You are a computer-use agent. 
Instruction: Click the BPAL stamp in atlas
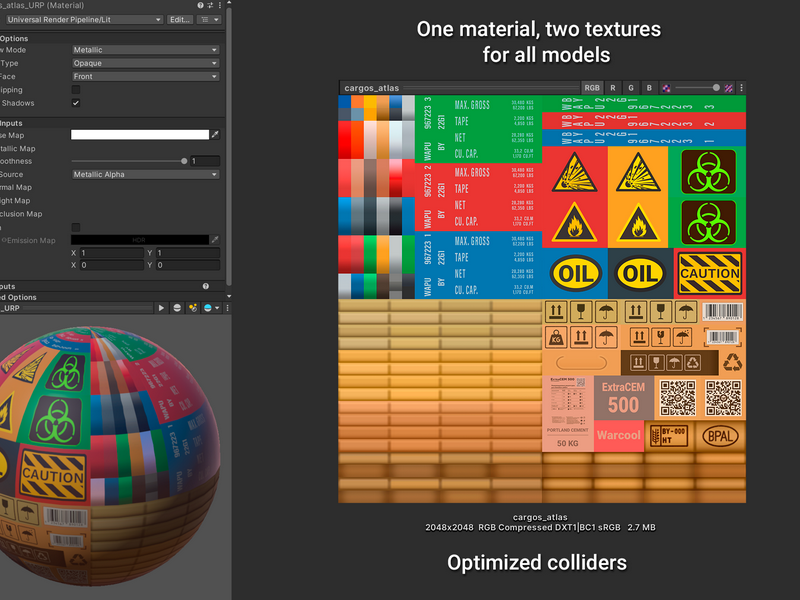pyautogui.click(x=720, y=436)
